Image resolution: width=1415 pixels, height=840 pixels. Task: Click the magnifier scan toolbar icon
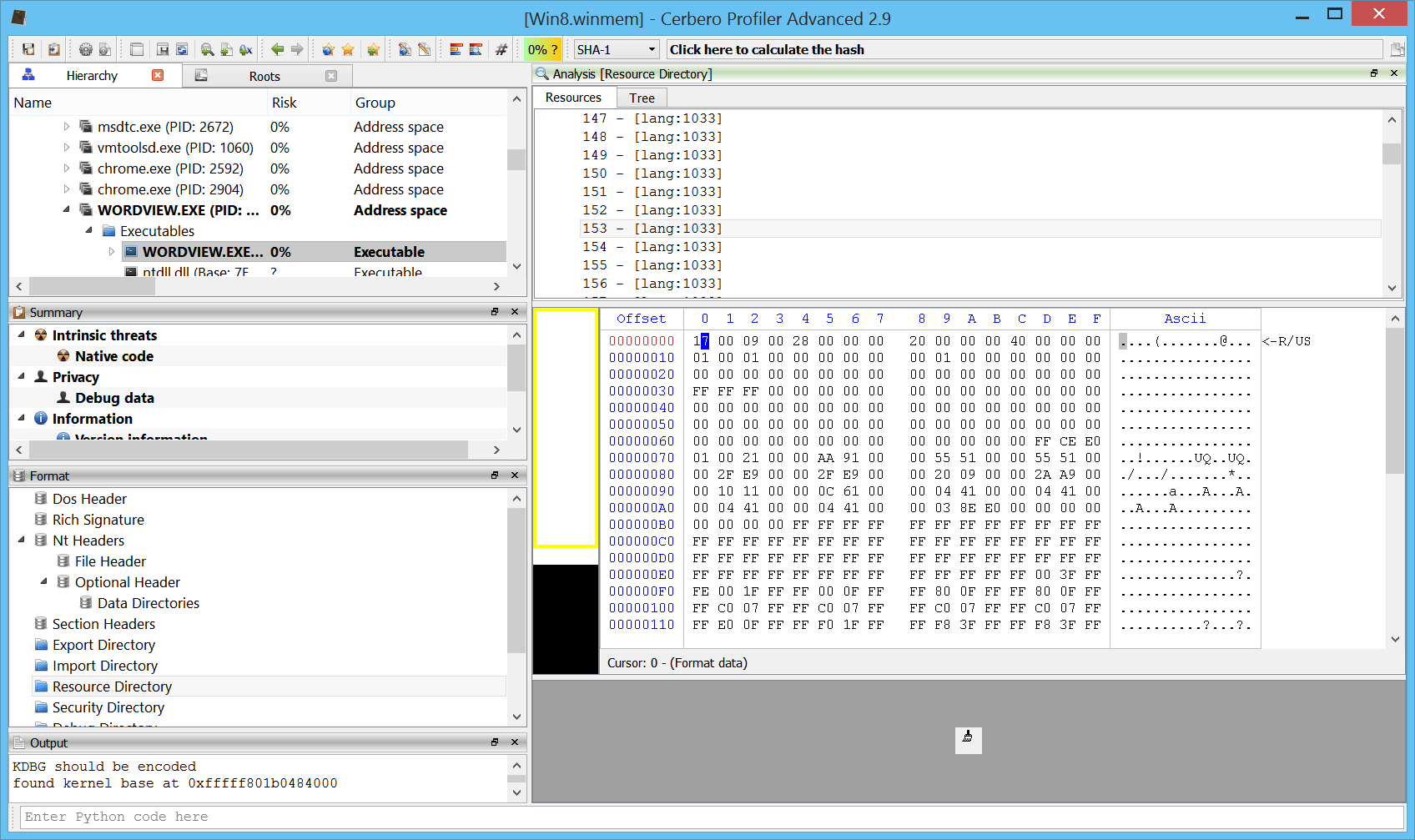[x=207, y=49]
